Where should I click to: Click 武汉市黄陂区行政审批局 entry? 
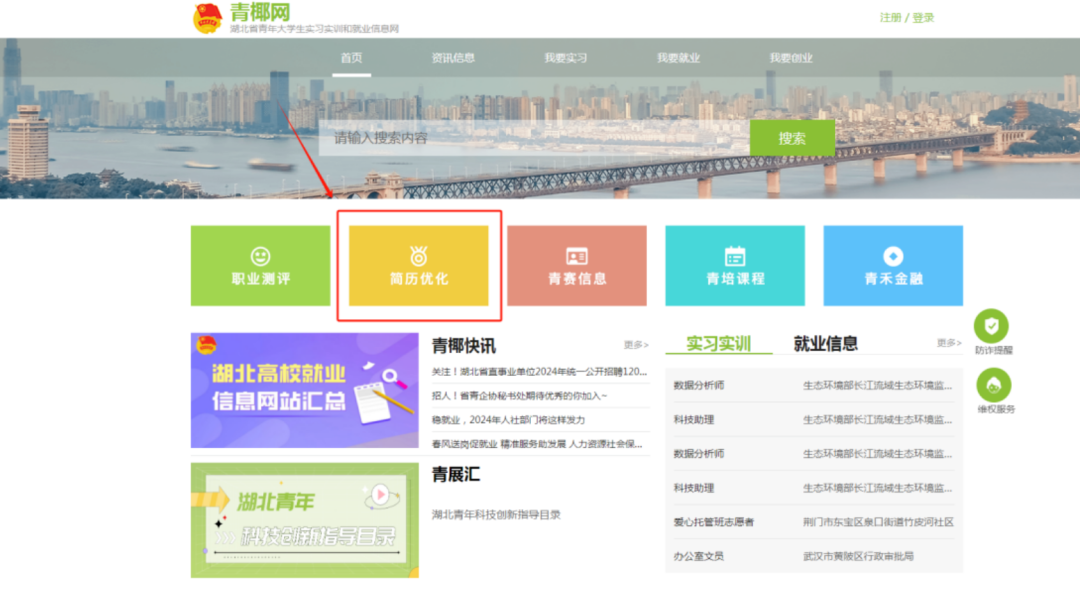858,556
